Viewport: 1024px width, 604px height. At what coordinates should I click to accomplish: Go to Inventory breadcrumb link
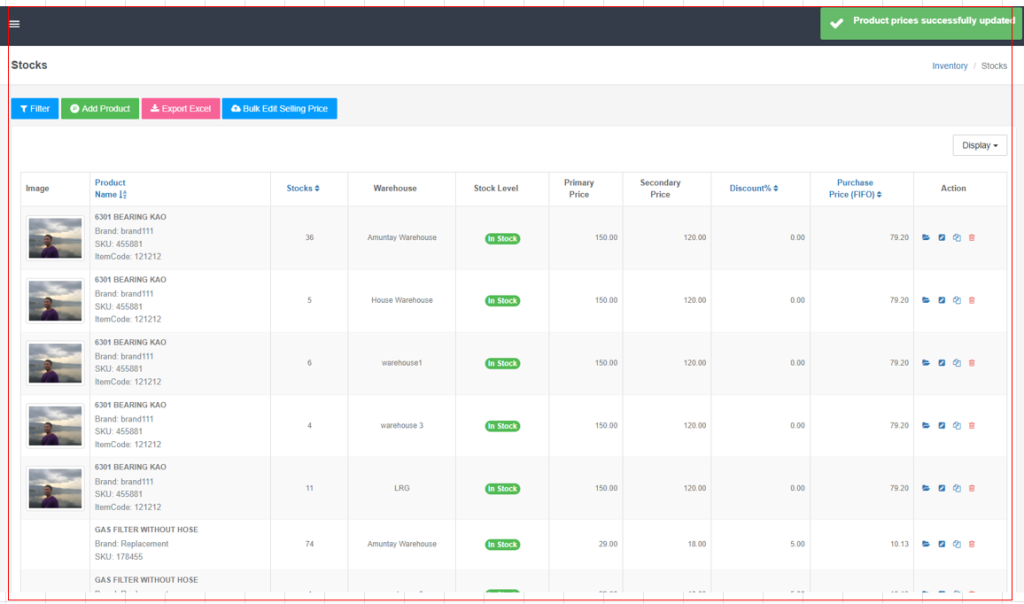click(x=949, y=66)
